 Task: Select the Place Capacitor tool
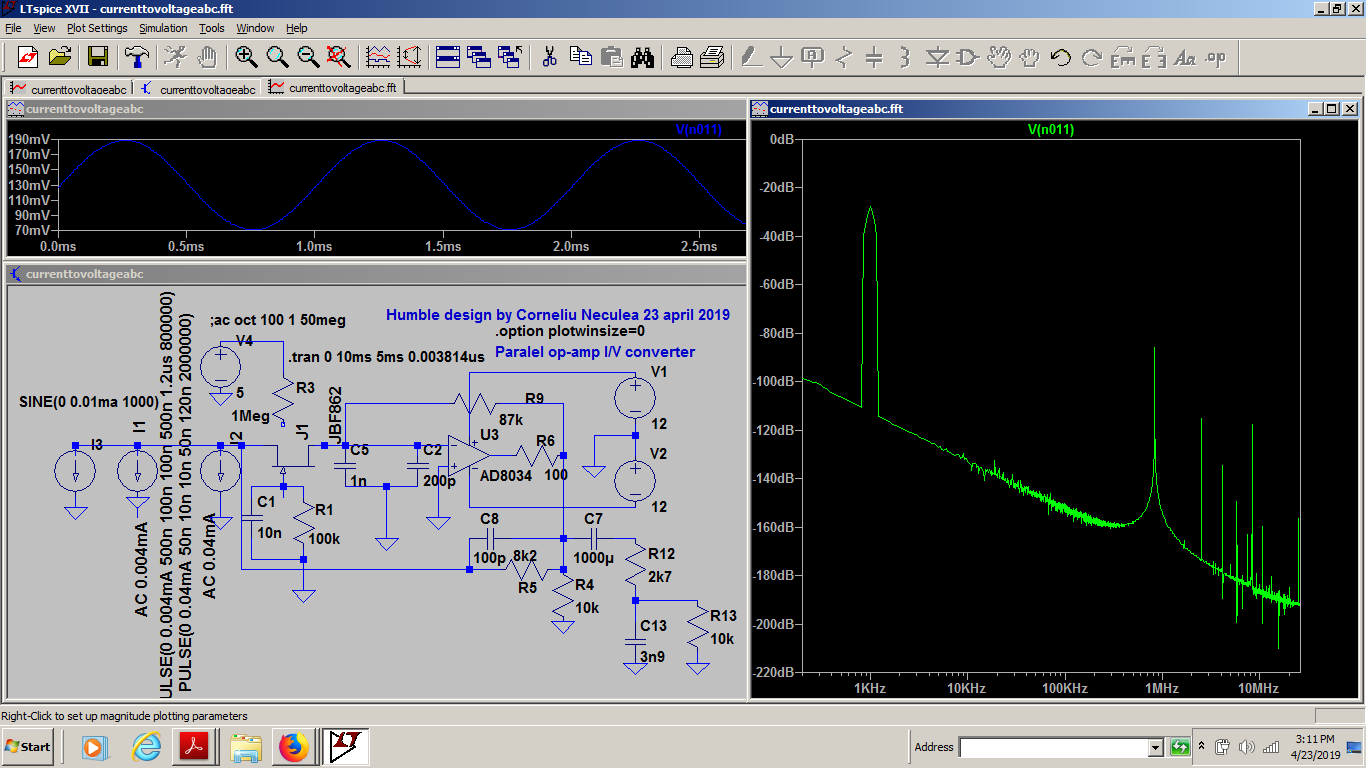[875, 57]
